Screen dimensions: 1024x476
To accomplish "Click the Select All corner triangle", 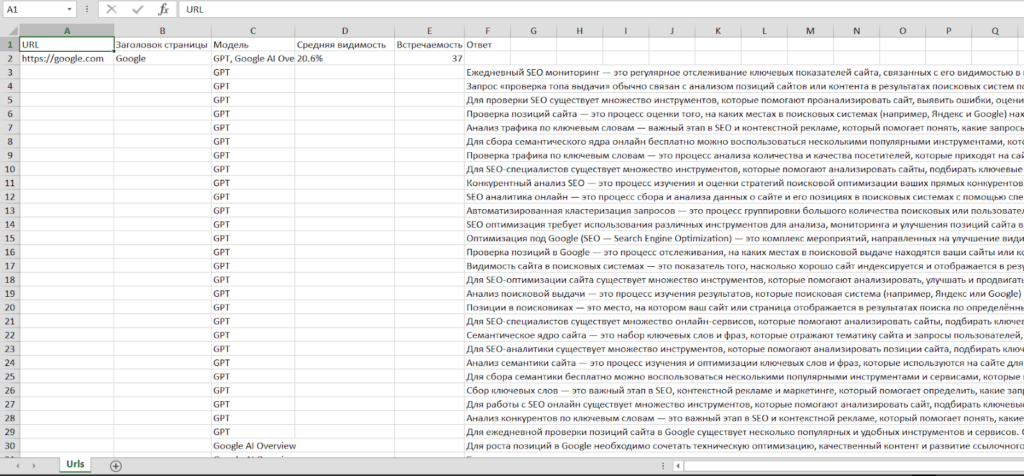I will tap(10, 30).
